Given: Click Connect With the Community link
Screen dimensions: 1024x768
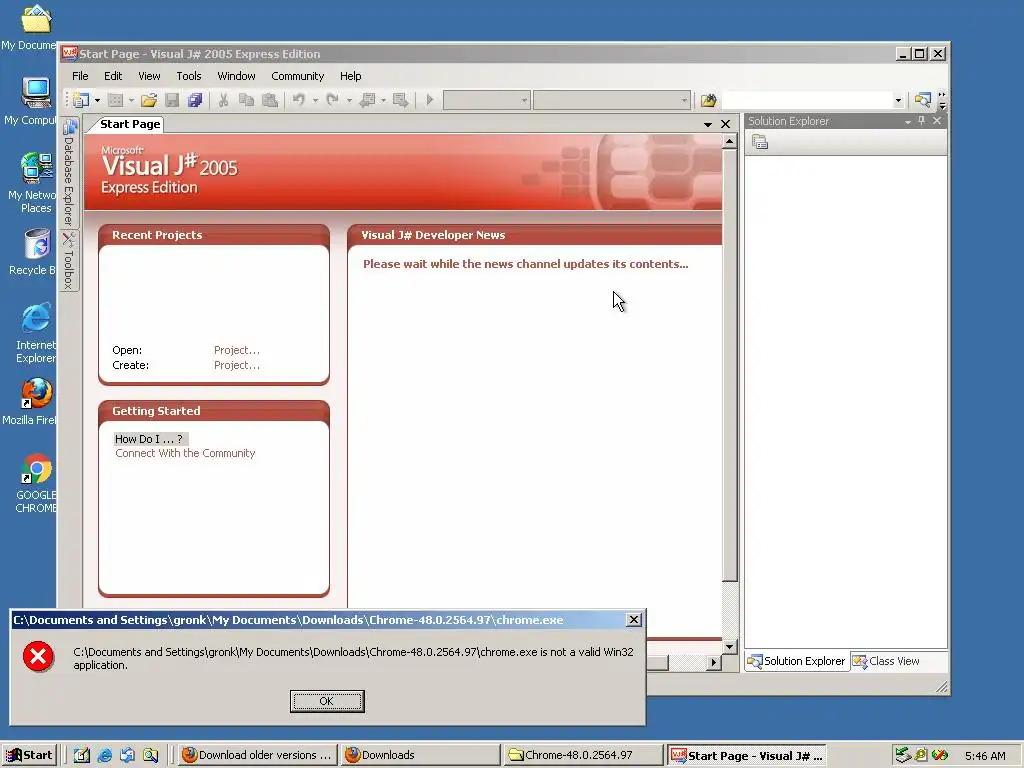Looking at the screenshot, I should 185,453.
